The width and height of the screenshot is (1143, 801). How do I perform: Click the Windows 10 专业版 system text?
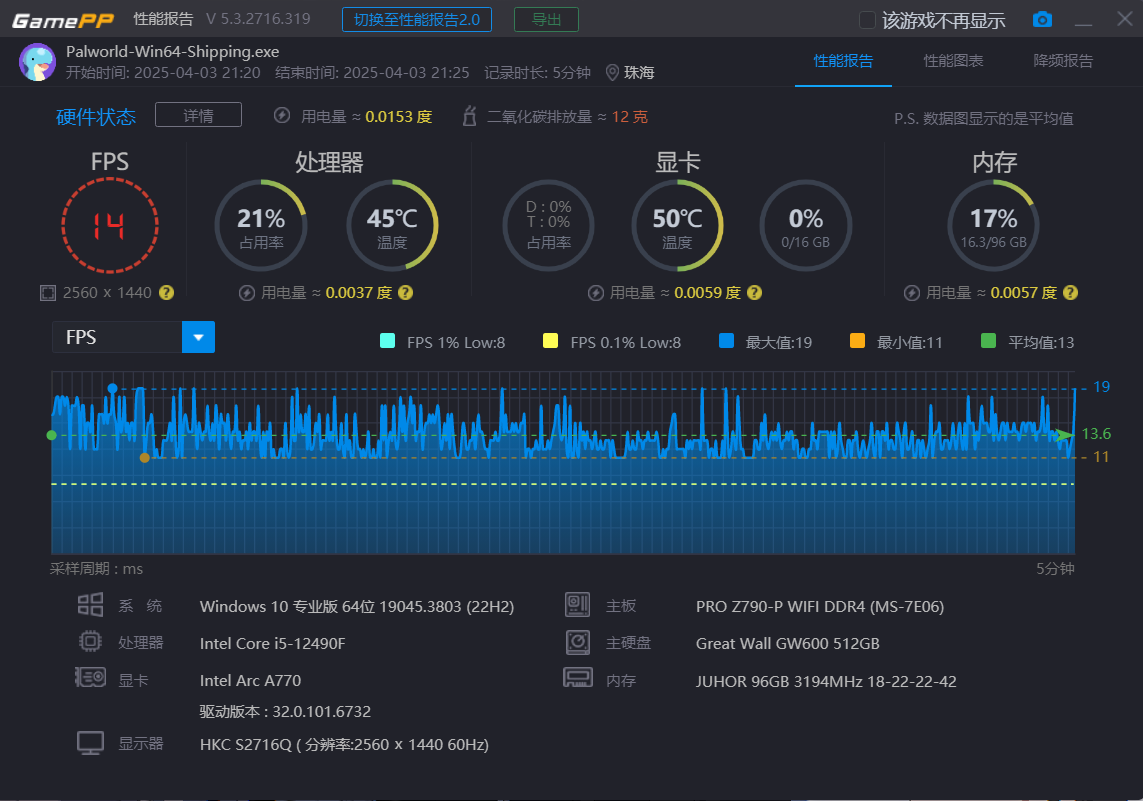pyautogui.click(x=357, y=606)
